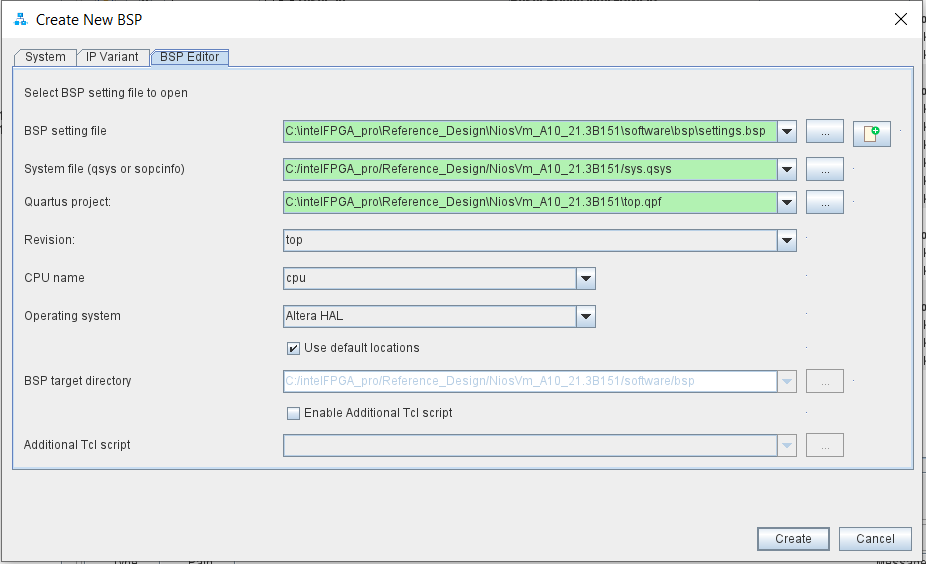Viewport: 926px width, 564px height.
Task: Switch to the IP Variant tab
Action: coord(112,57)
